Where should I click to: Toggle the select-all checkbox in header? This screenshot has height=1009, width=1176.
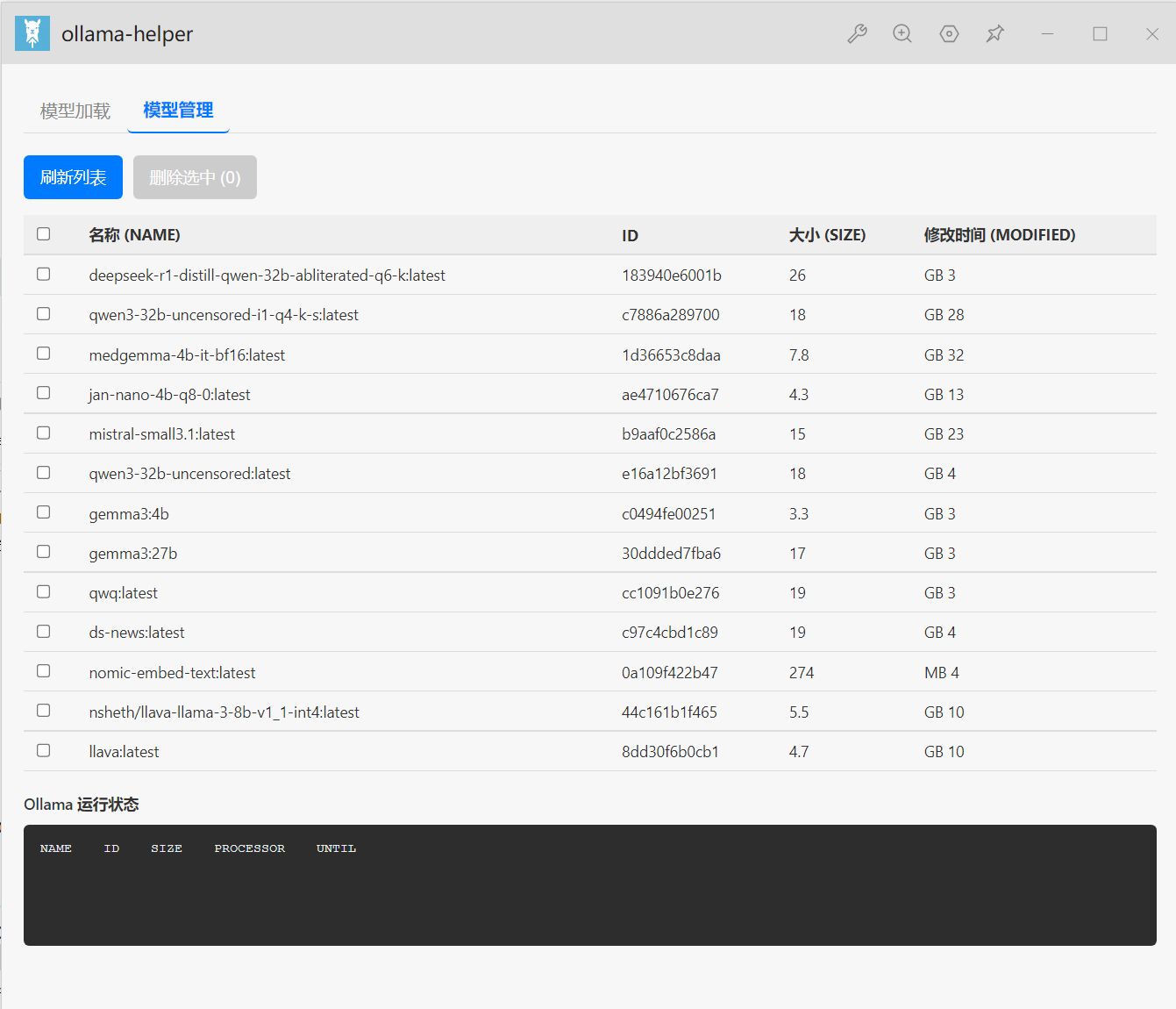(44, 234)
